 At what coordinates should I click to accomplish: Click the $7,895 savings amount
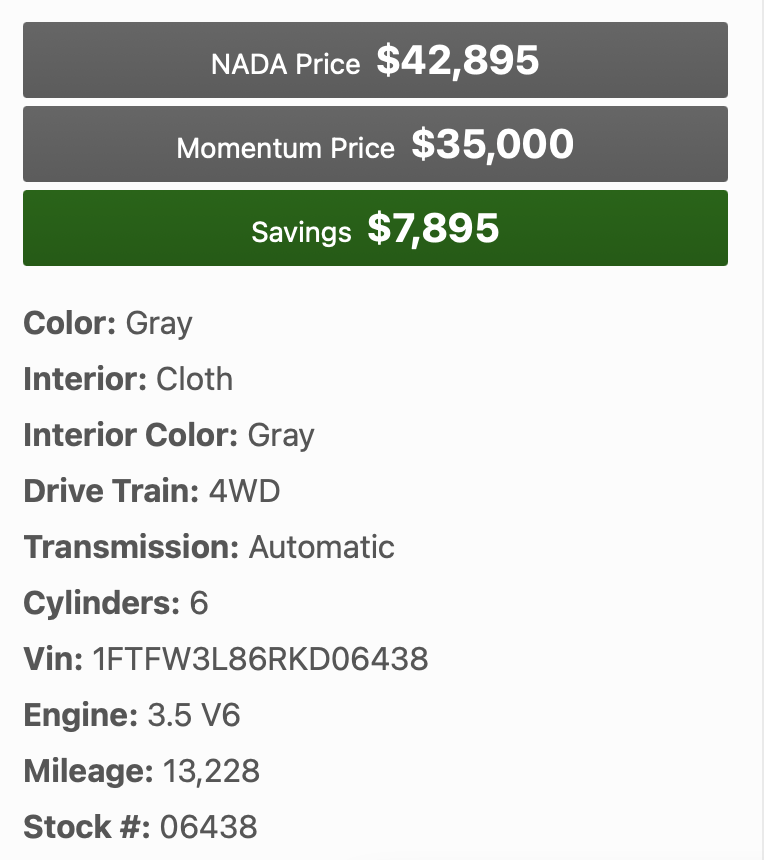pyautogui.click(x=433, y=229)
